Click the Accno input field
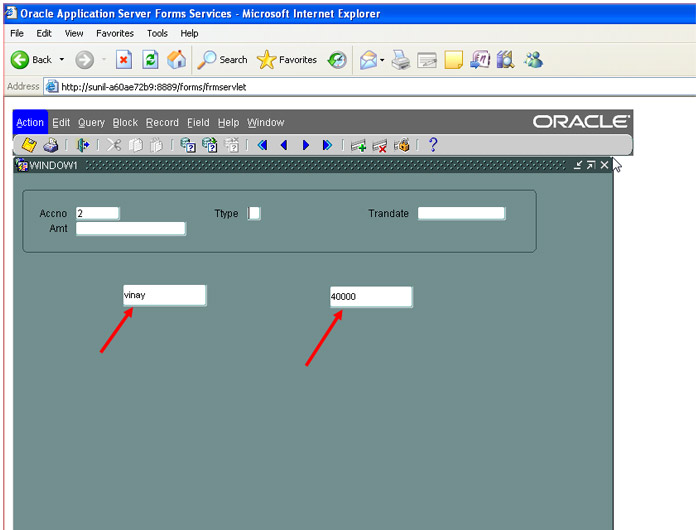The width and height of the screenshot is (700, 530). (97, 213)
